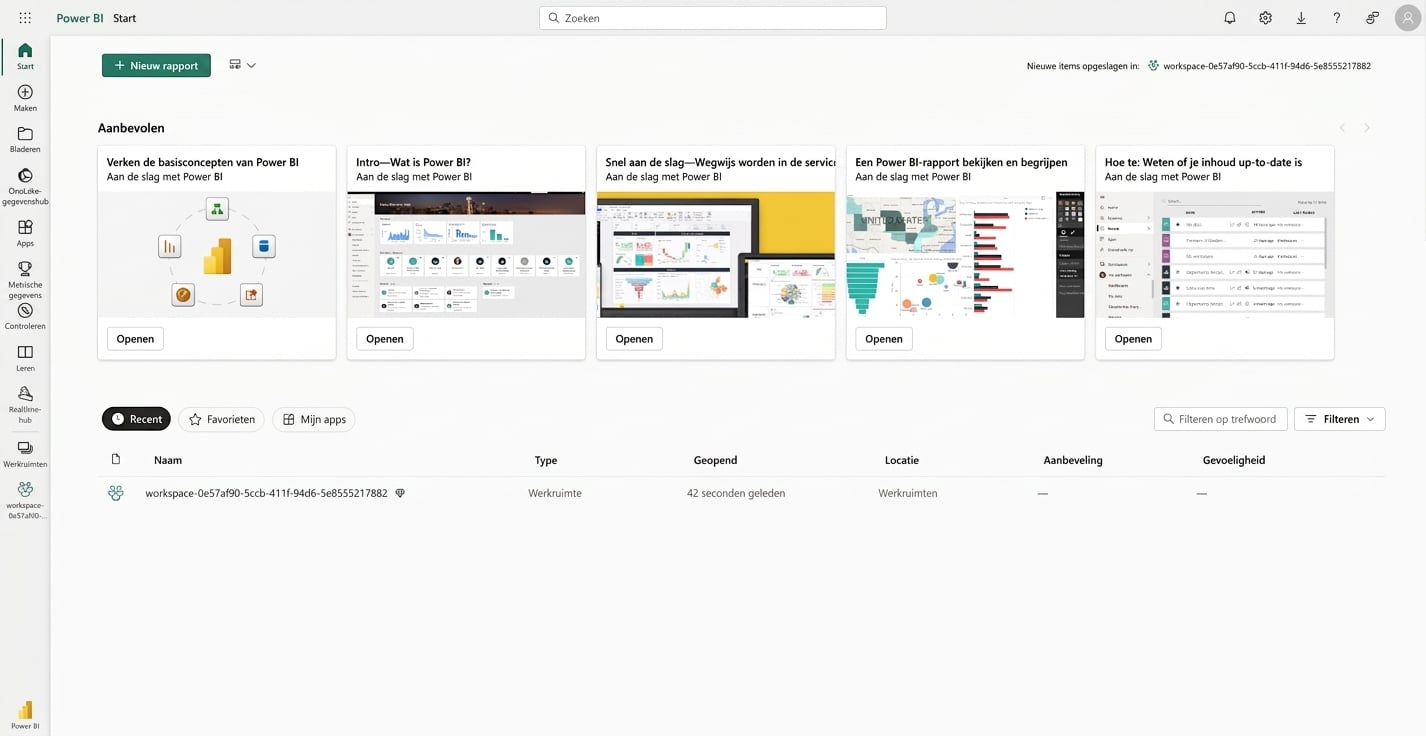Screen dimensions: 1426x736
Task: Click the diamond premium icon beside workspace name
Action: pos(400,493)
